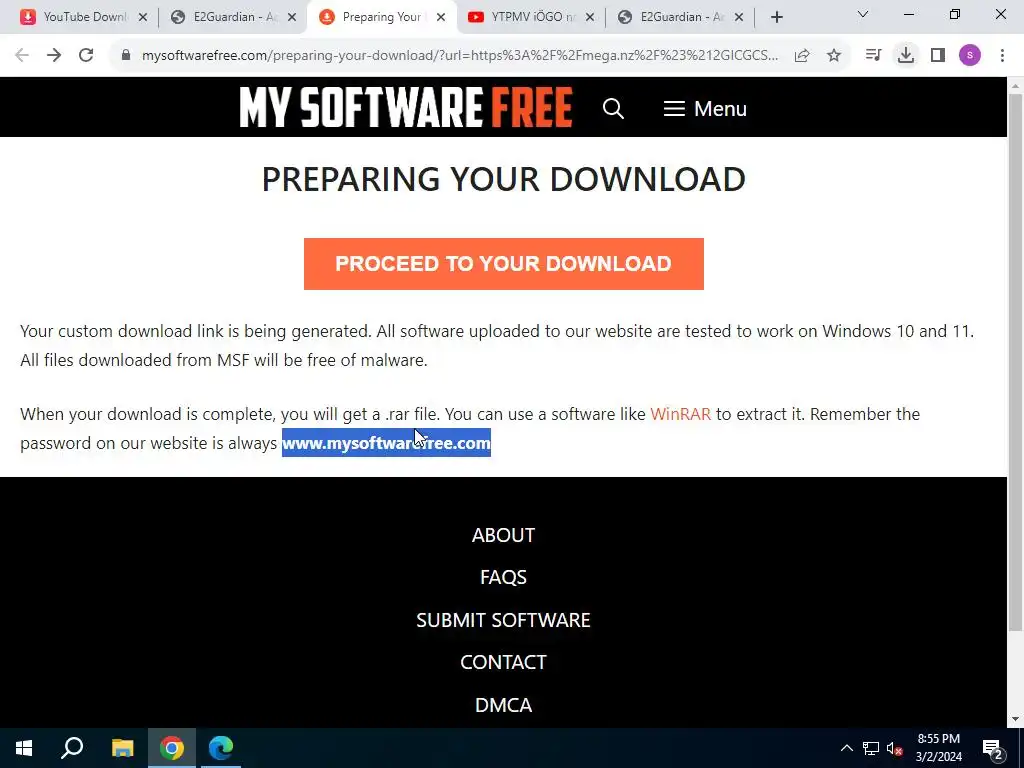Switch to YouTube Downloader tab
The width and height of the screenshot is (1024, 768).
(x=84, y=17)
